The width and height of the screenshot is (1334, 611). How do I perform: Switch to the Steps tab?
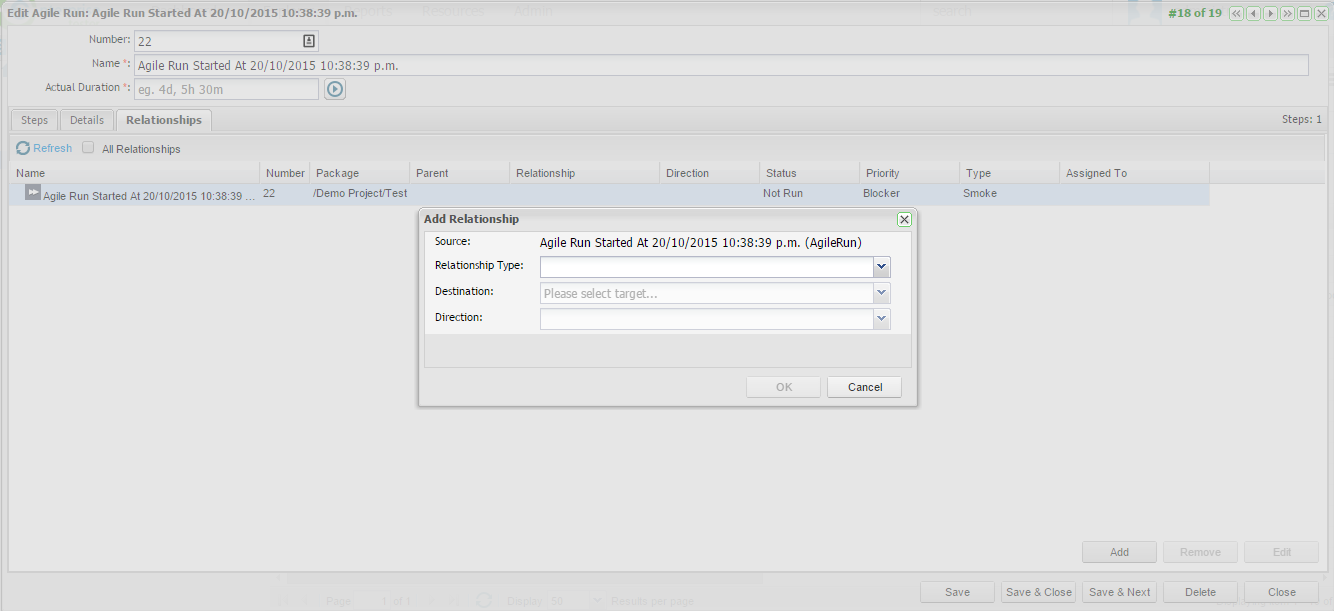tap(34, 120)
